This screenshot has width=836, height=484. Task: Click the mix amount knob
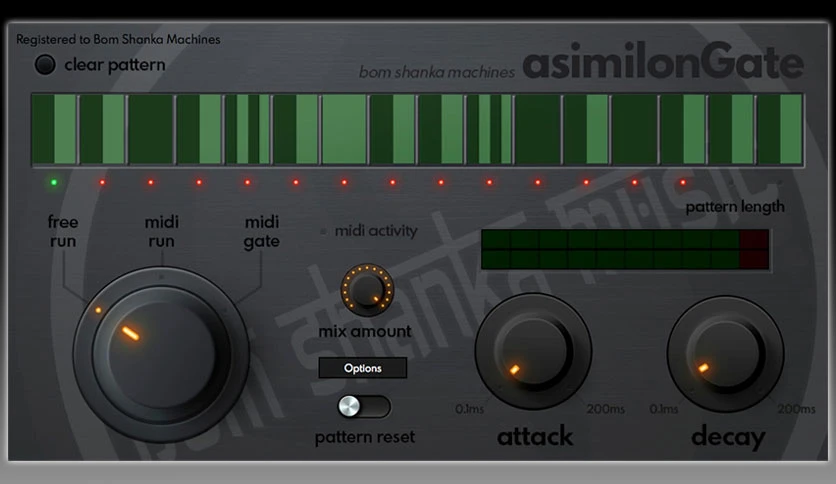click(367, 289)
